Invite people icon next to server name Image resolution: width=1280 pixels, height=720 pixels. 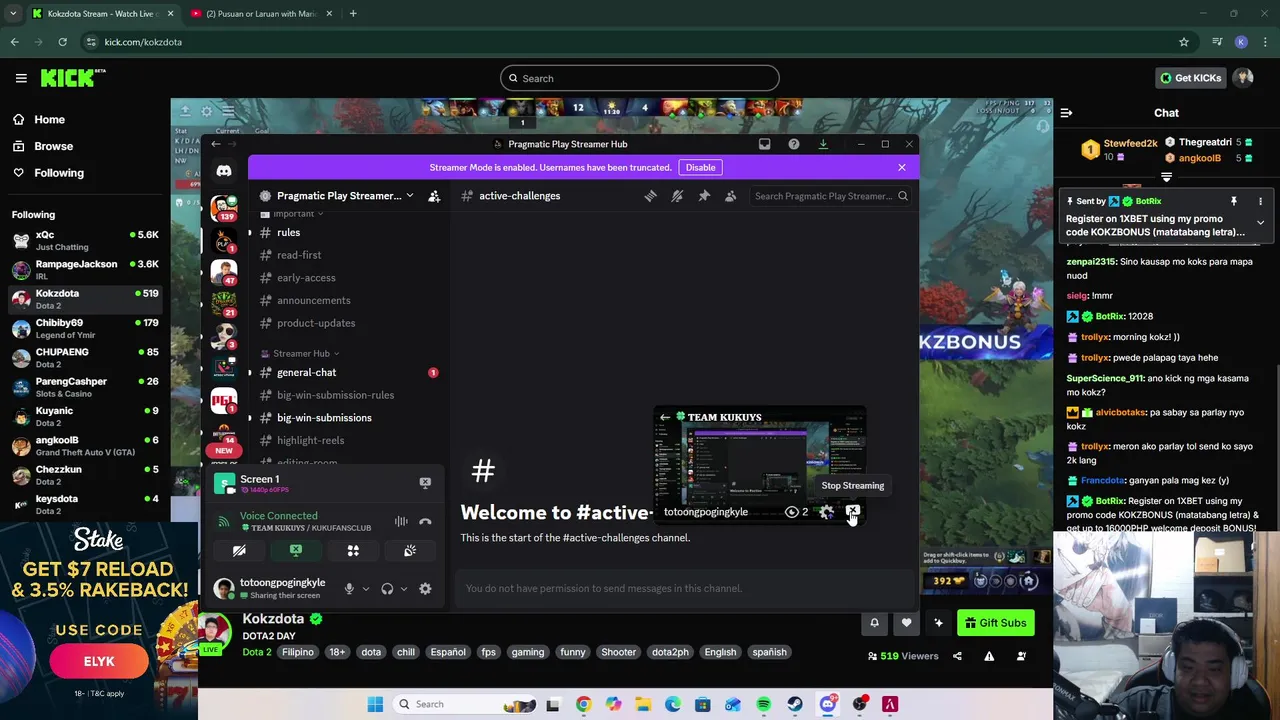(434, 196)
